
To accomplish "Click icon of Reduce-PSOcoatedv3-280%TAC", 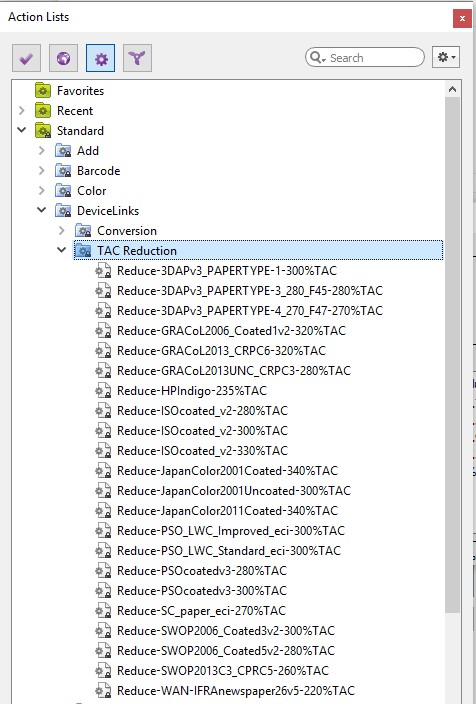I will coord(103,571).
